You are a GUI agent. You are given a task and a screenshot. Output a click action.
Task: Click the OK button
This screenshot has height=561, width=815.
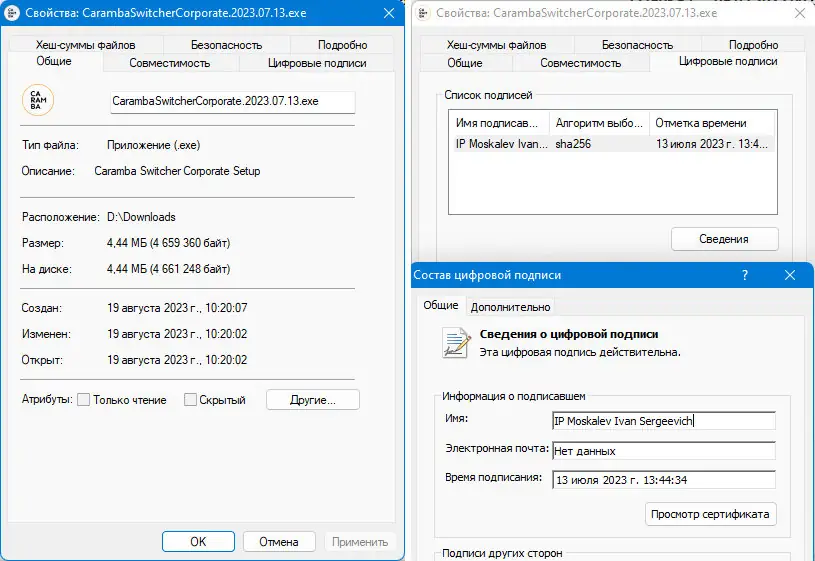click(198, 542)
